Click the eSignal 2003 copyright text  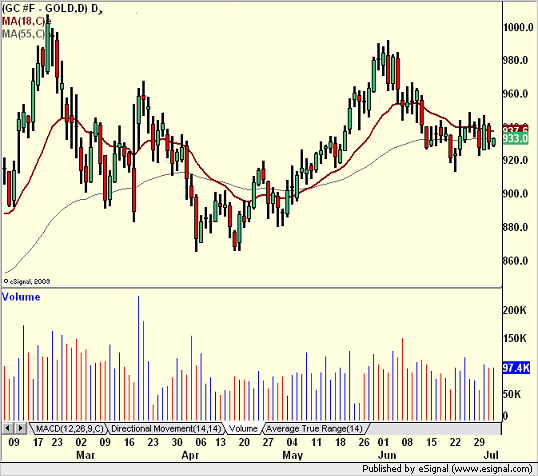(27, 281)
